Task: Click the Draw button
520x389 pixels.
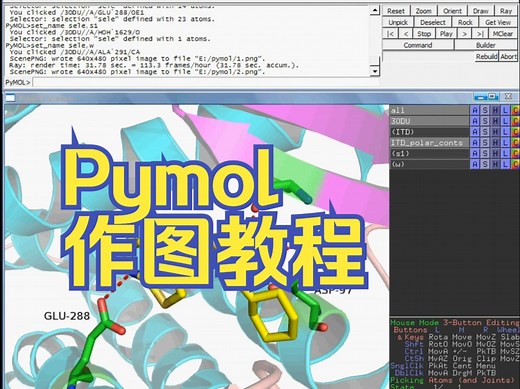Action: click(x=481, y=11)
